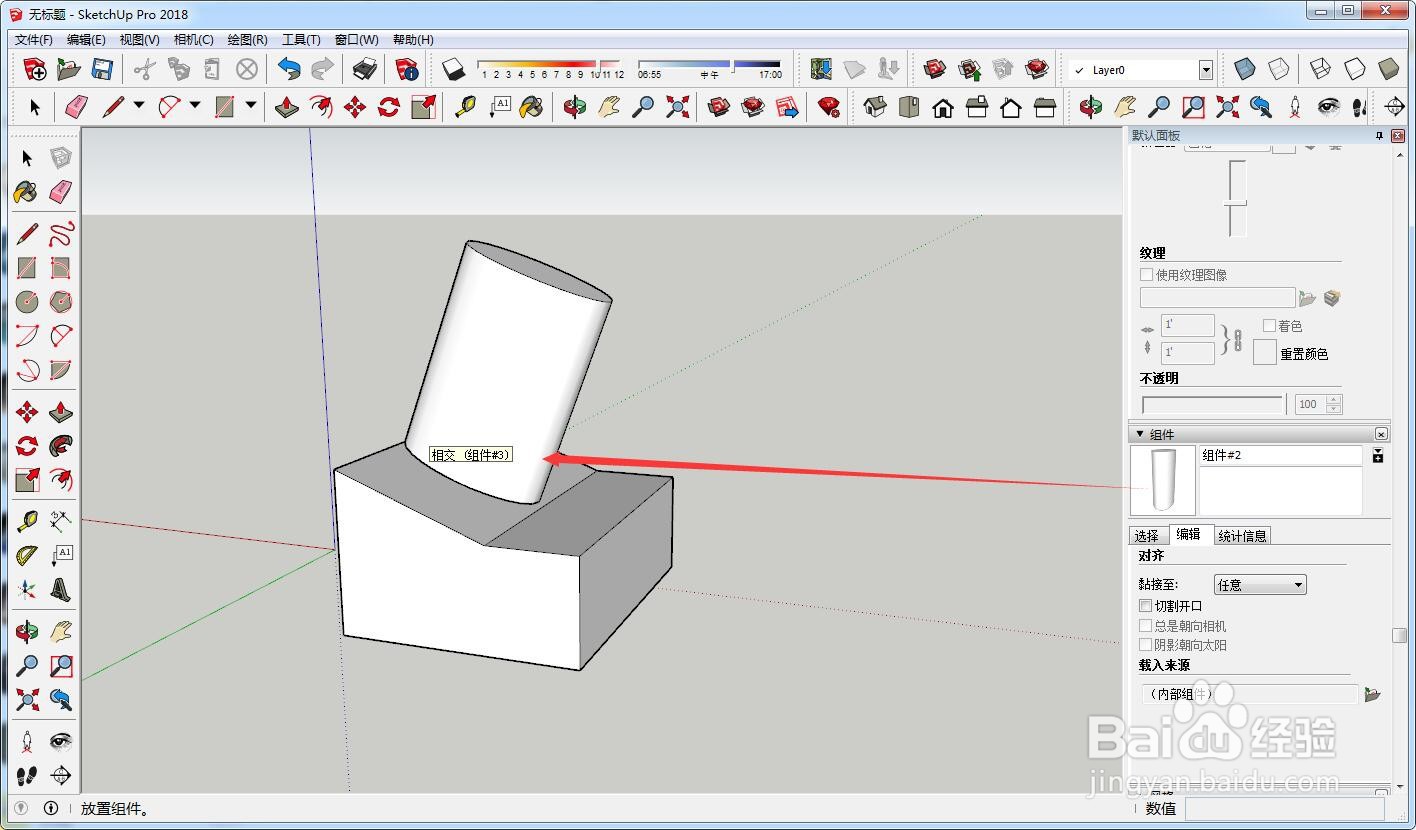Switch to the 选择 tab
This screenshot has height=830, width=1416.
[1147, 536]
